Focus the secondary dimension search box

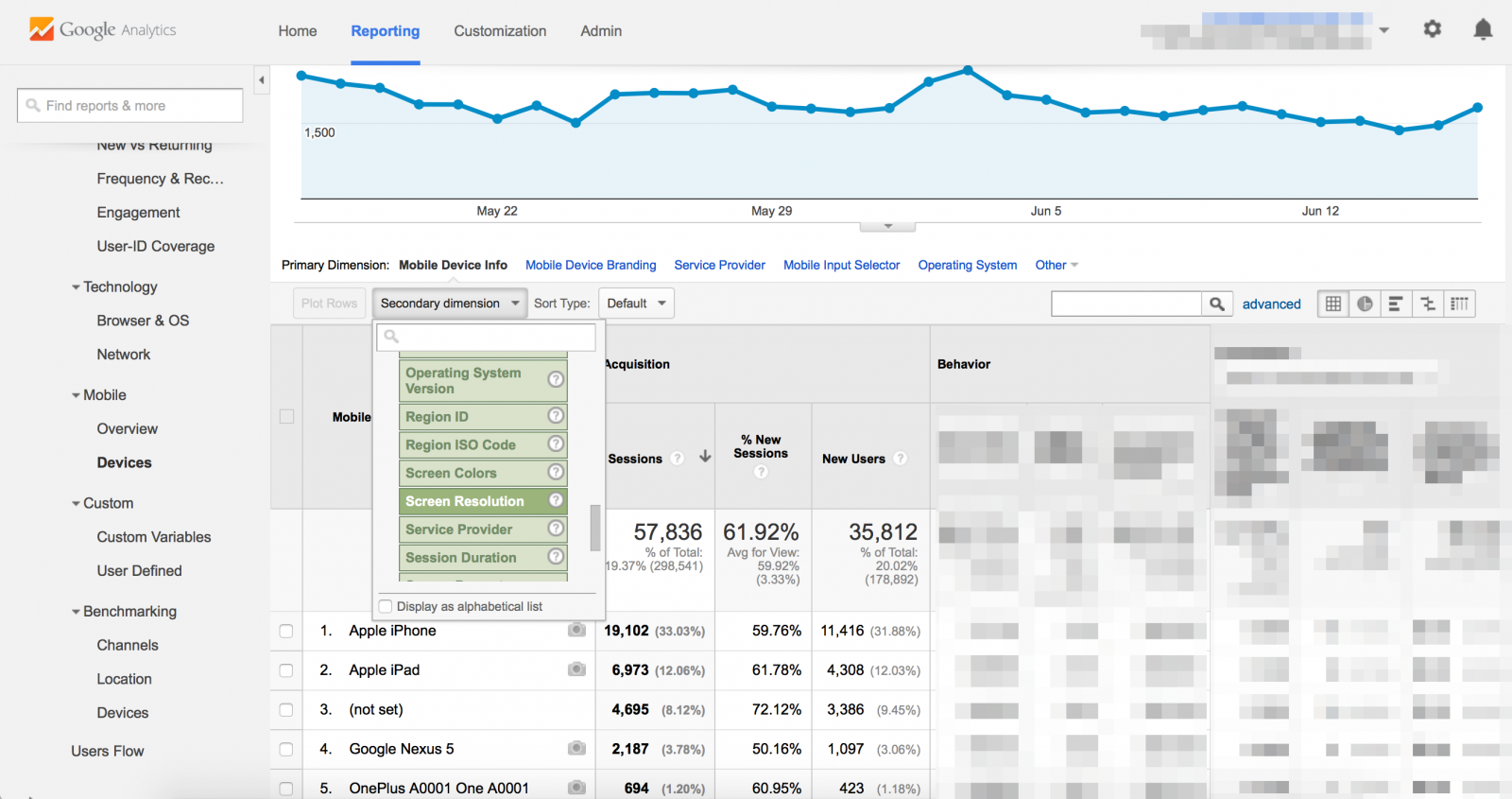click(487, 337)
